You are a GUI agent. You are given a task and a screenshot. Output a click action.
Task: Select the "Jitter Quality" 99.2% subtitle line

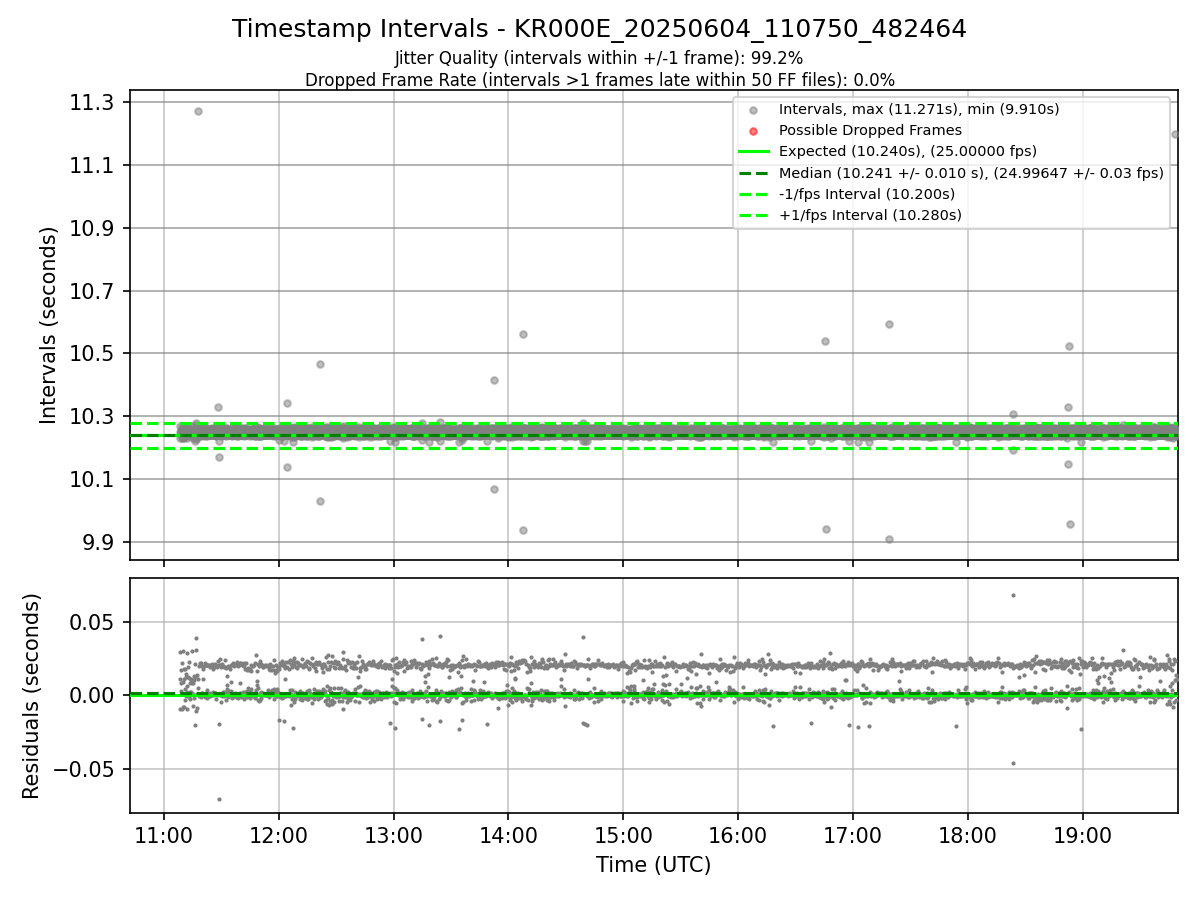click(599, 58)
